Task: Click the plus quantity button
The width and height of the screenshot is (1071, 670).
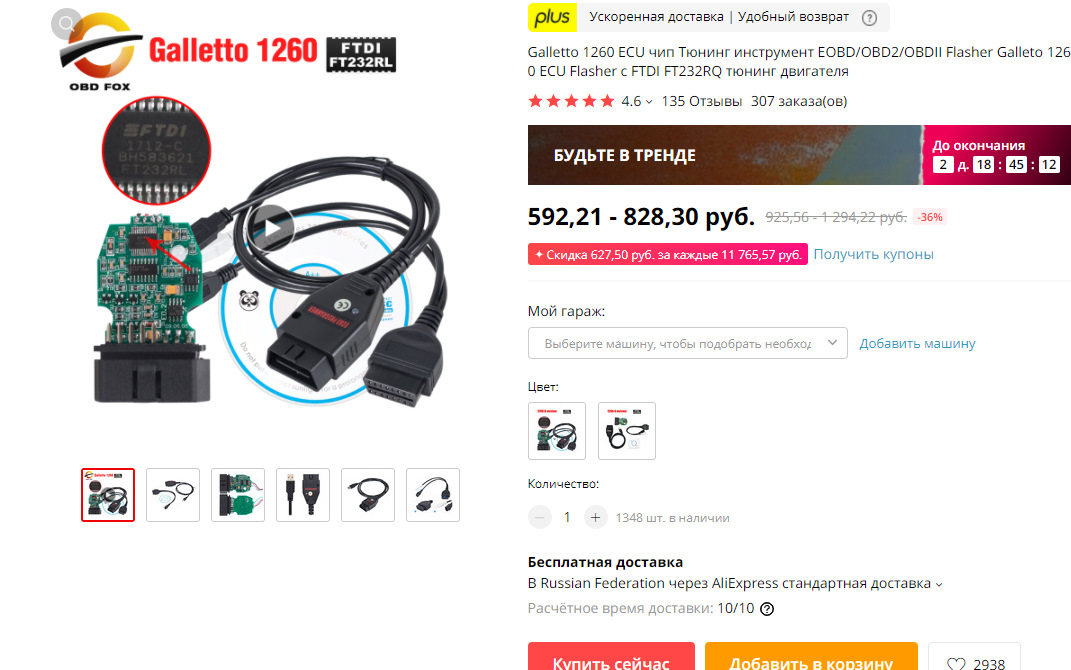Action: point(596,518)
